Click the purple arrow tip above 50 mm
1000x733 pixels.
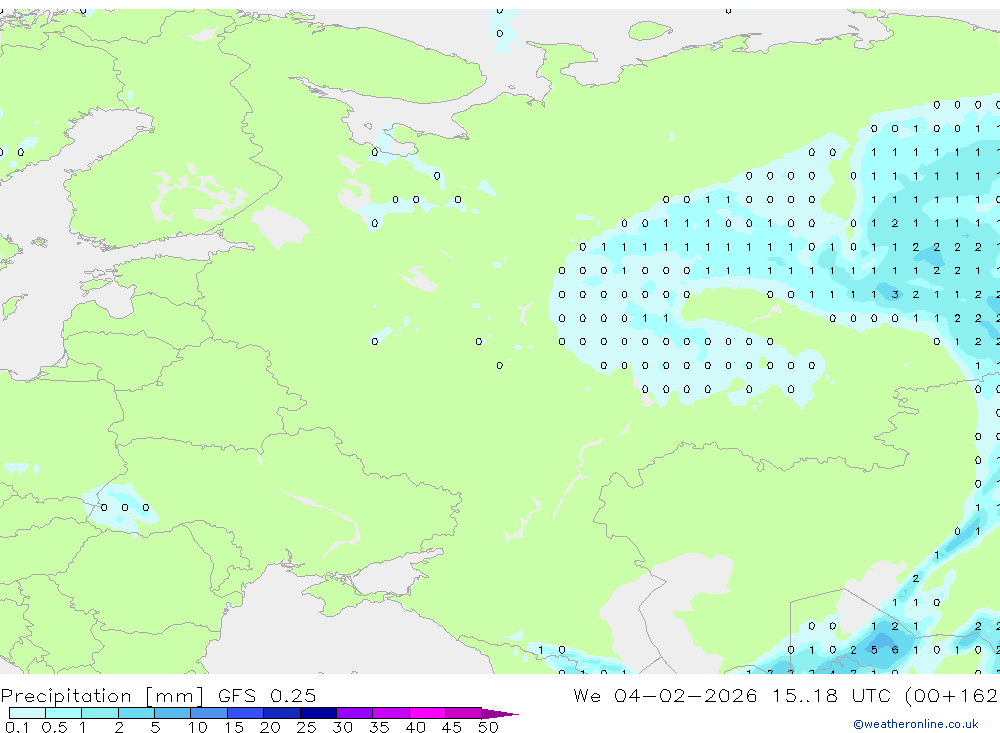[499, 714]
